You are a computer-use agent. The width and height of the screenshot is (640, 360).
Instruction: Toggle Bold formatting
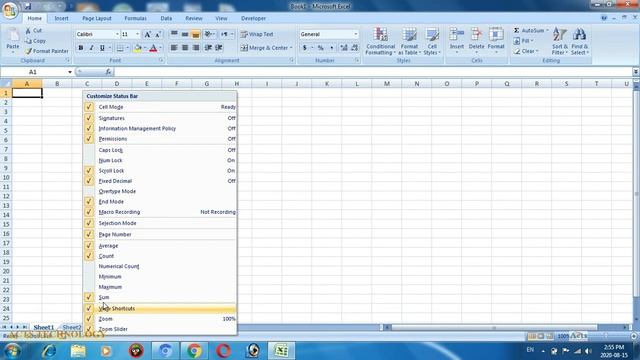pyautogui.click(x=81, y=48)
